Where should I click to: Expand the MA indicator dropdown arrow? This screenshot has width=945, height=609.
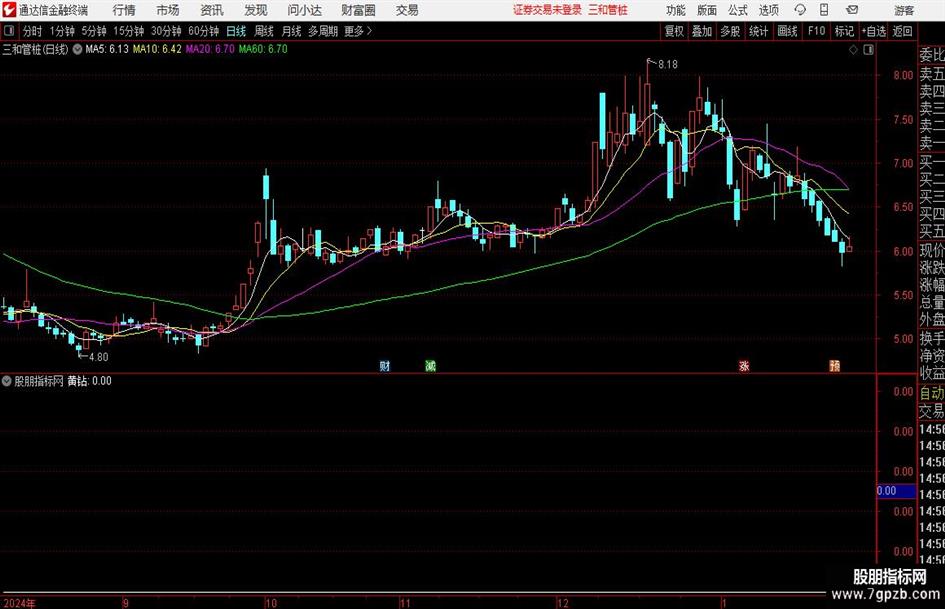(77, 49)
